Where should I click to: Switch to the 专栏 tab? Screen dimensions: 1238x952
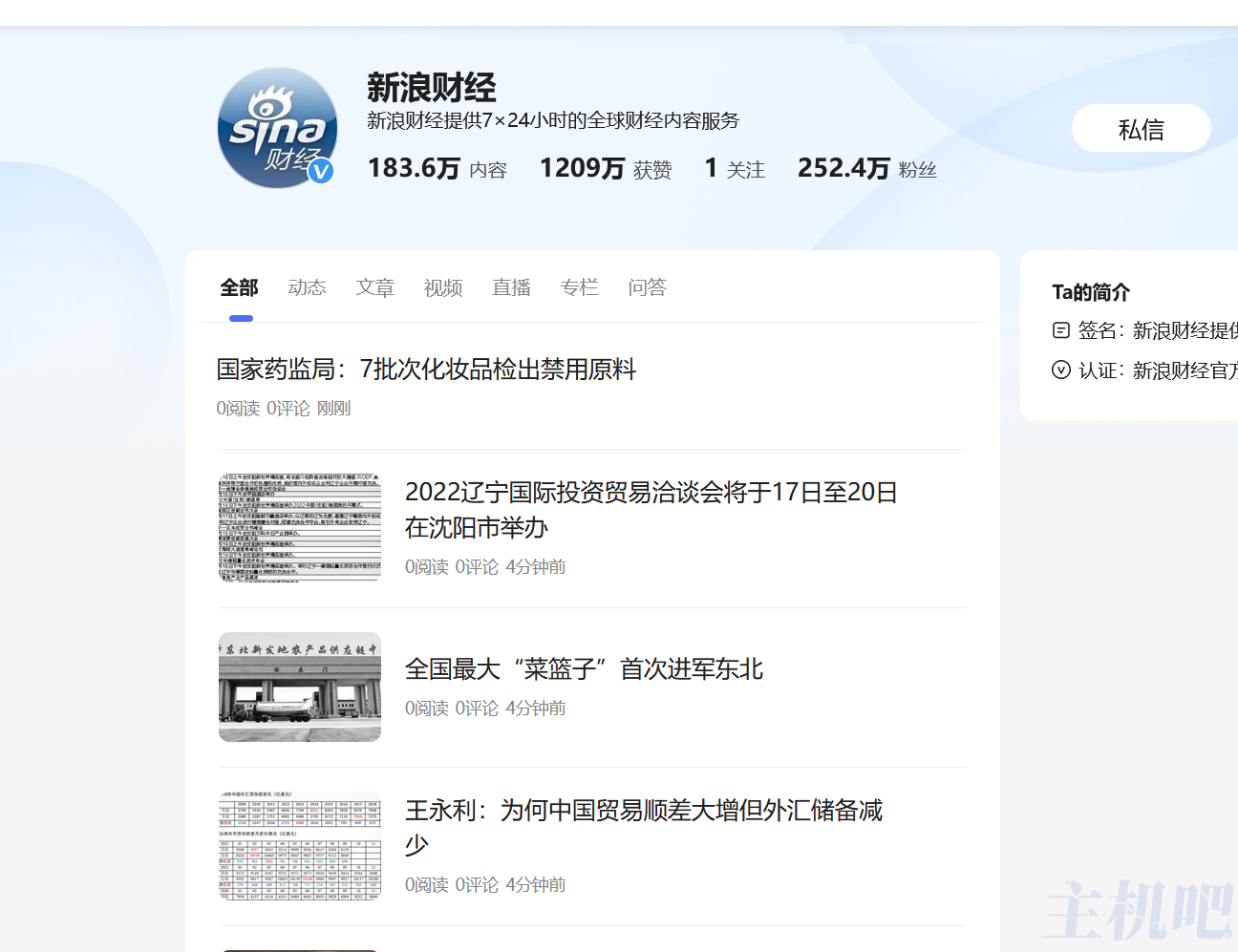[x=579, y=287]
